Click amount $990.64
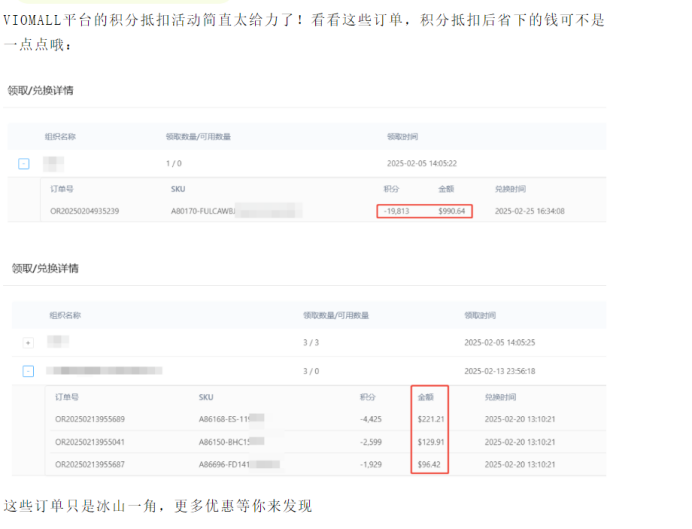Screen dimensions: 692x529 coord(451,211)
